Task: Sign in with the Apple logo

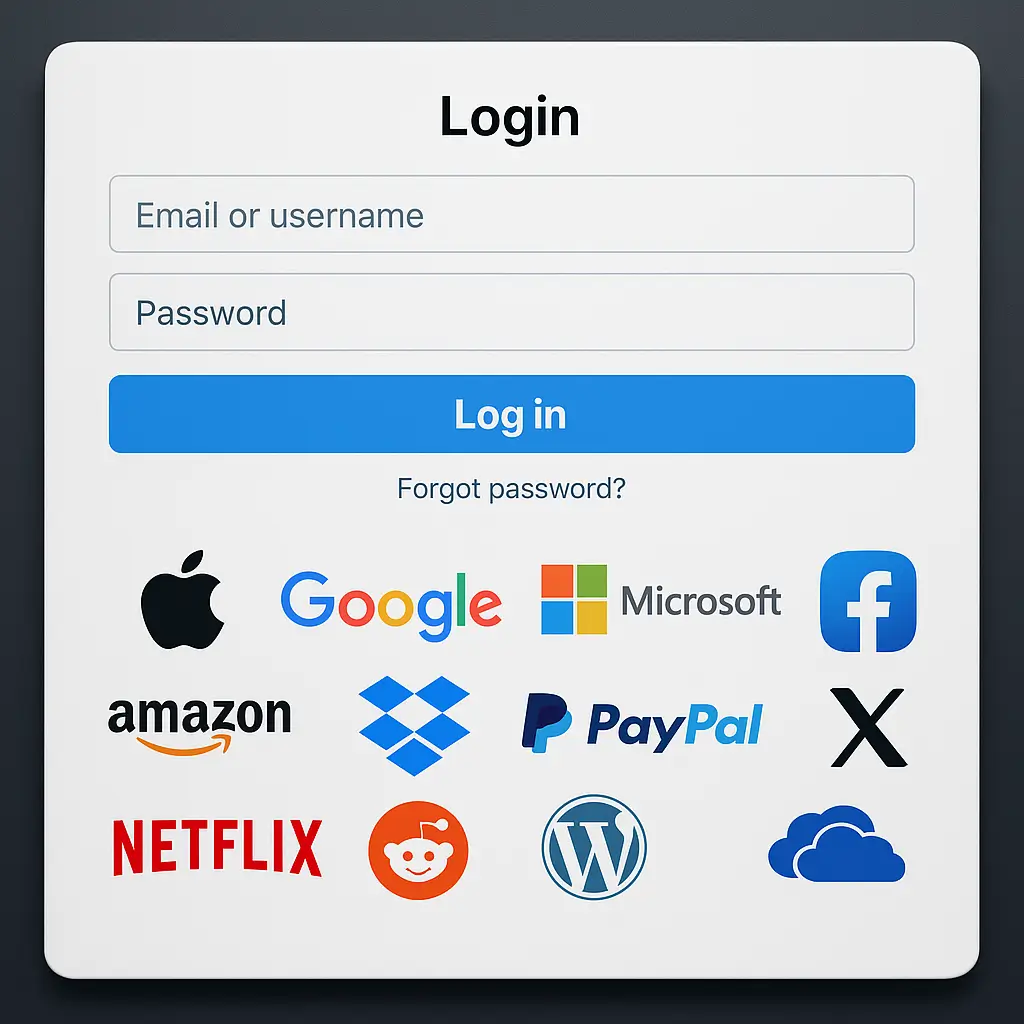Action: (x=183, y=600)
